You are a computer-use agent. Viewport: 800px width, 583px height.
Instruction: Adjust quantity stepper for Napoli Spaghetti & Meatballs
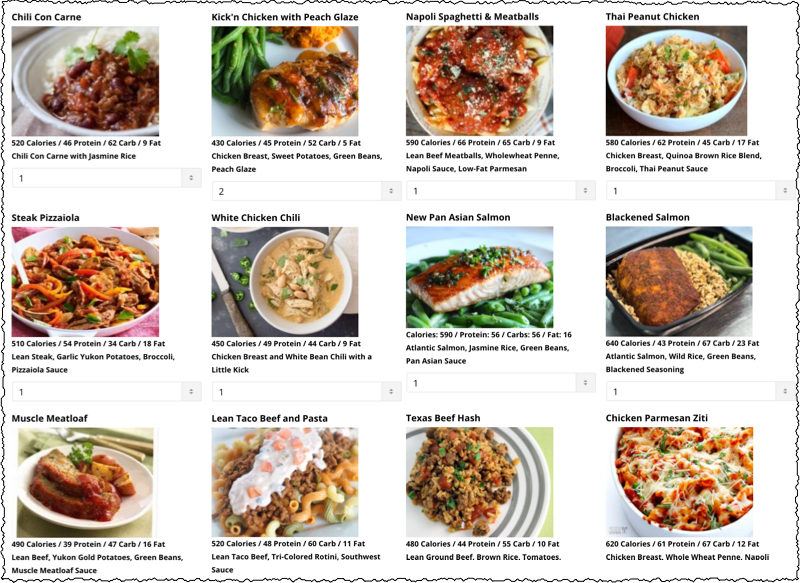[x=586, y=191]
